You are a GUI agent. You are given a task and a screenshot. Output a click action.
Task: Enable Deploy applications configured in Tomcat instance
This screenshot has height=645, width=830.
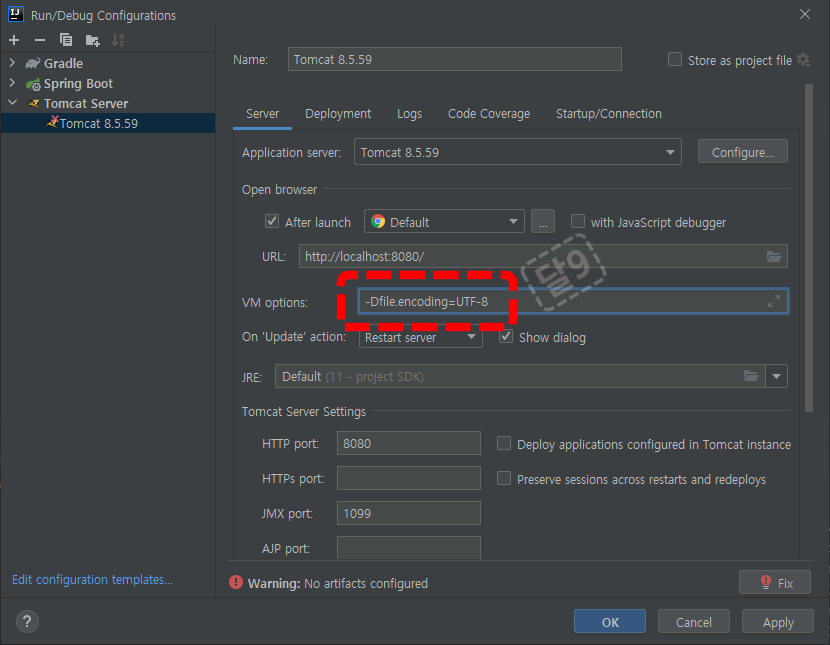pos(504,443)
